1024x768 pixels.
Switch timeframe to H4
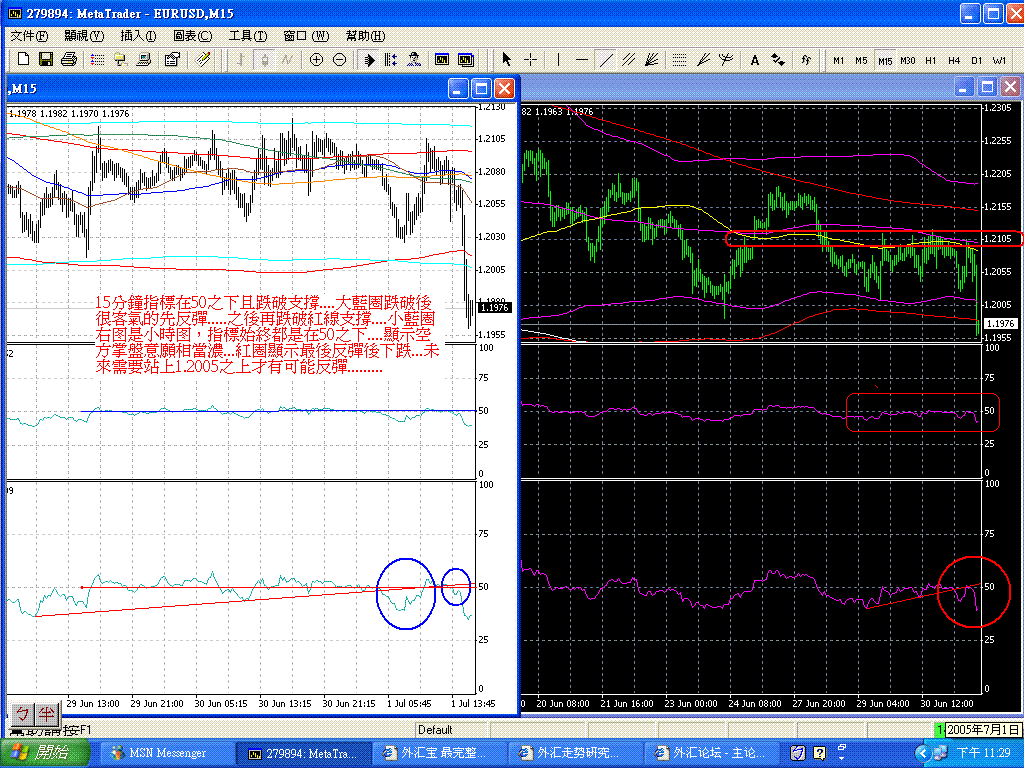(x=954, y=61)
